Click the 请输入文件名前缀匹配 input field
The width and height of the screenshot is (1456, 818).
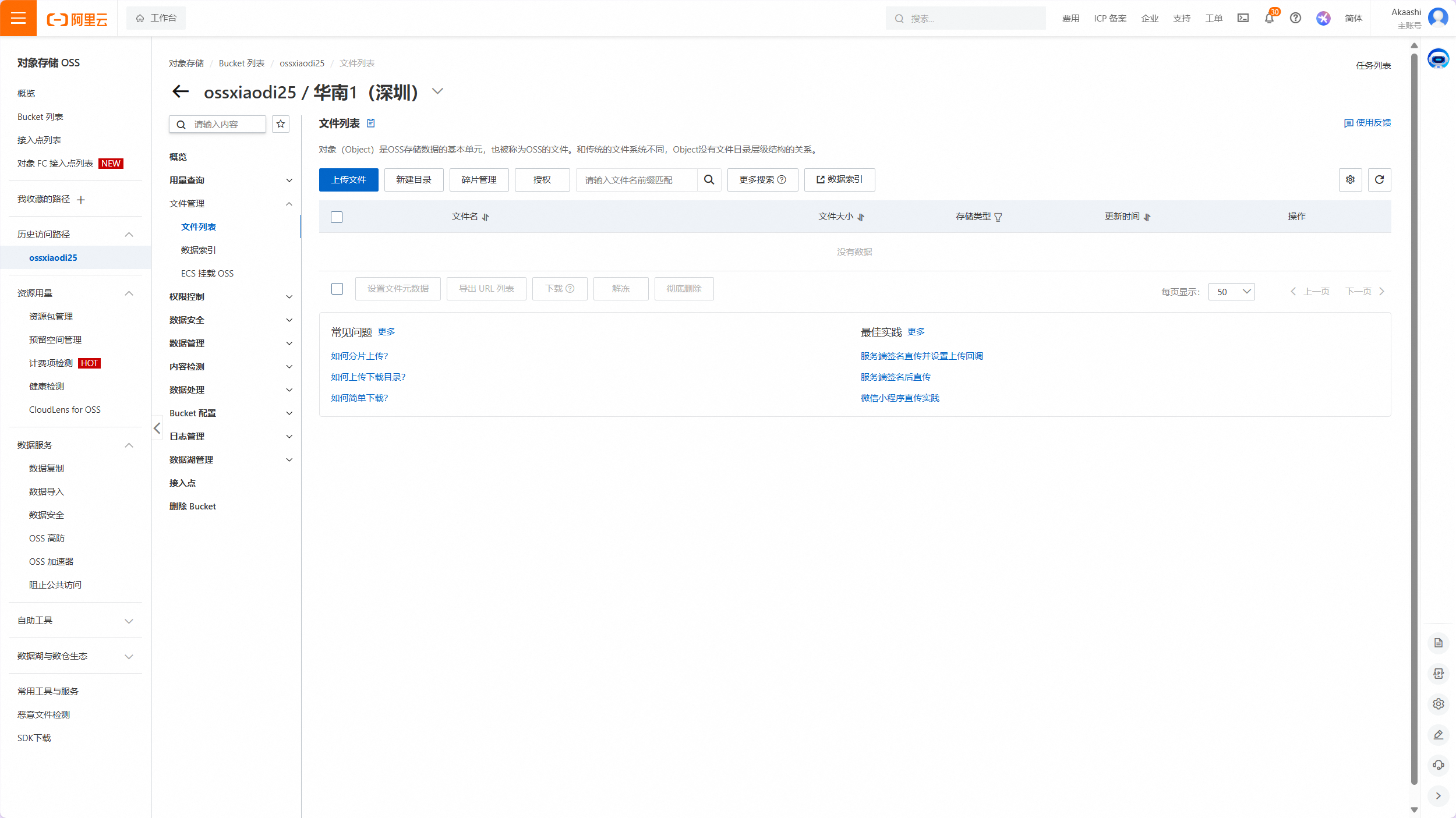coord(636,180)
